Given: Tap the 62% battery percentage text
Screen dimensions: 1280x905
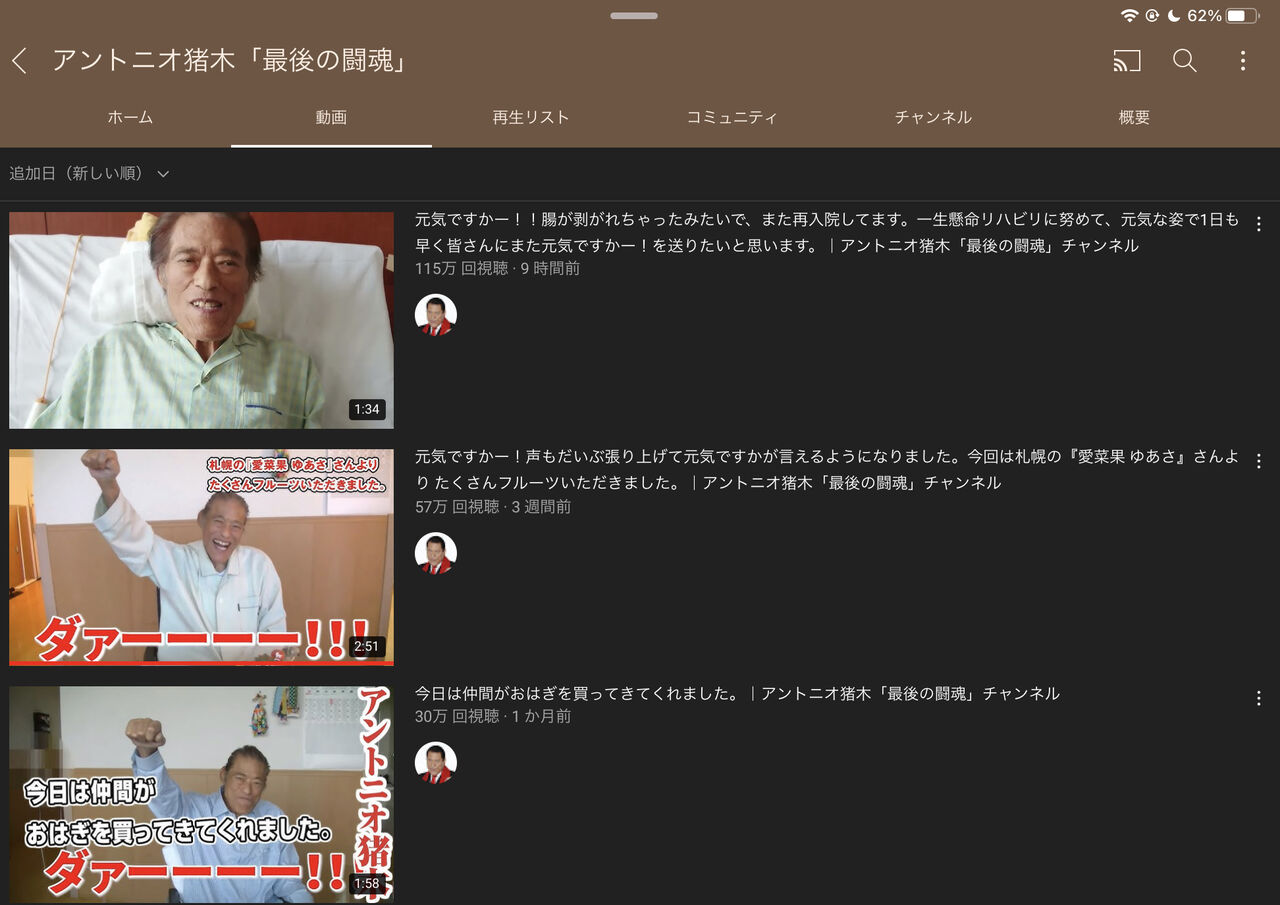Looking at the screenshot, I should [x=1204, y=16].
